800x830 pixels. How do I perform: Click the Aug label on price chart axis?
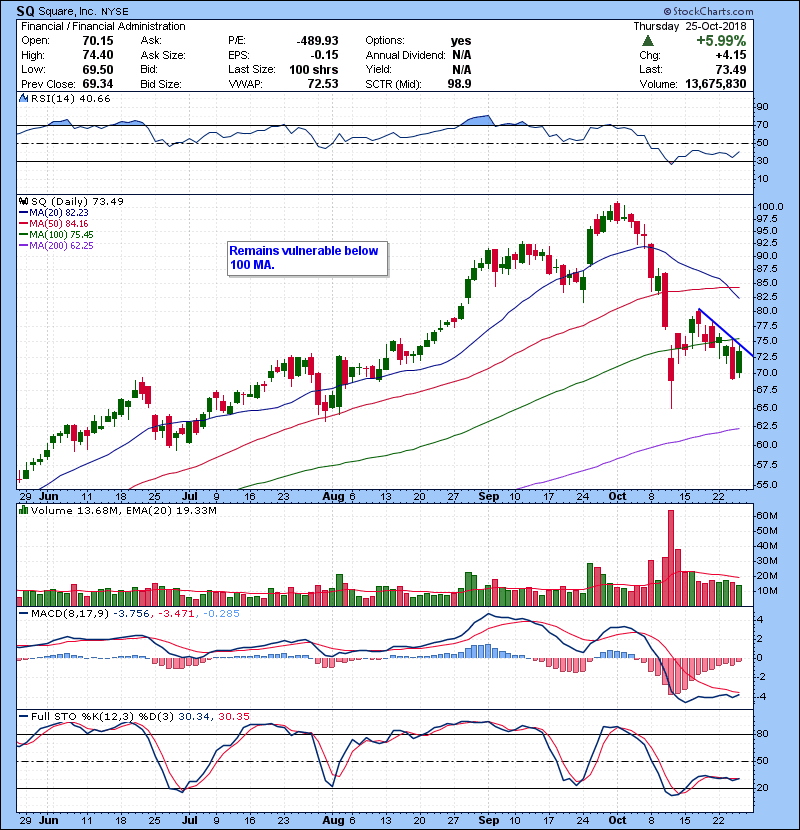click(x=334, y=497)
